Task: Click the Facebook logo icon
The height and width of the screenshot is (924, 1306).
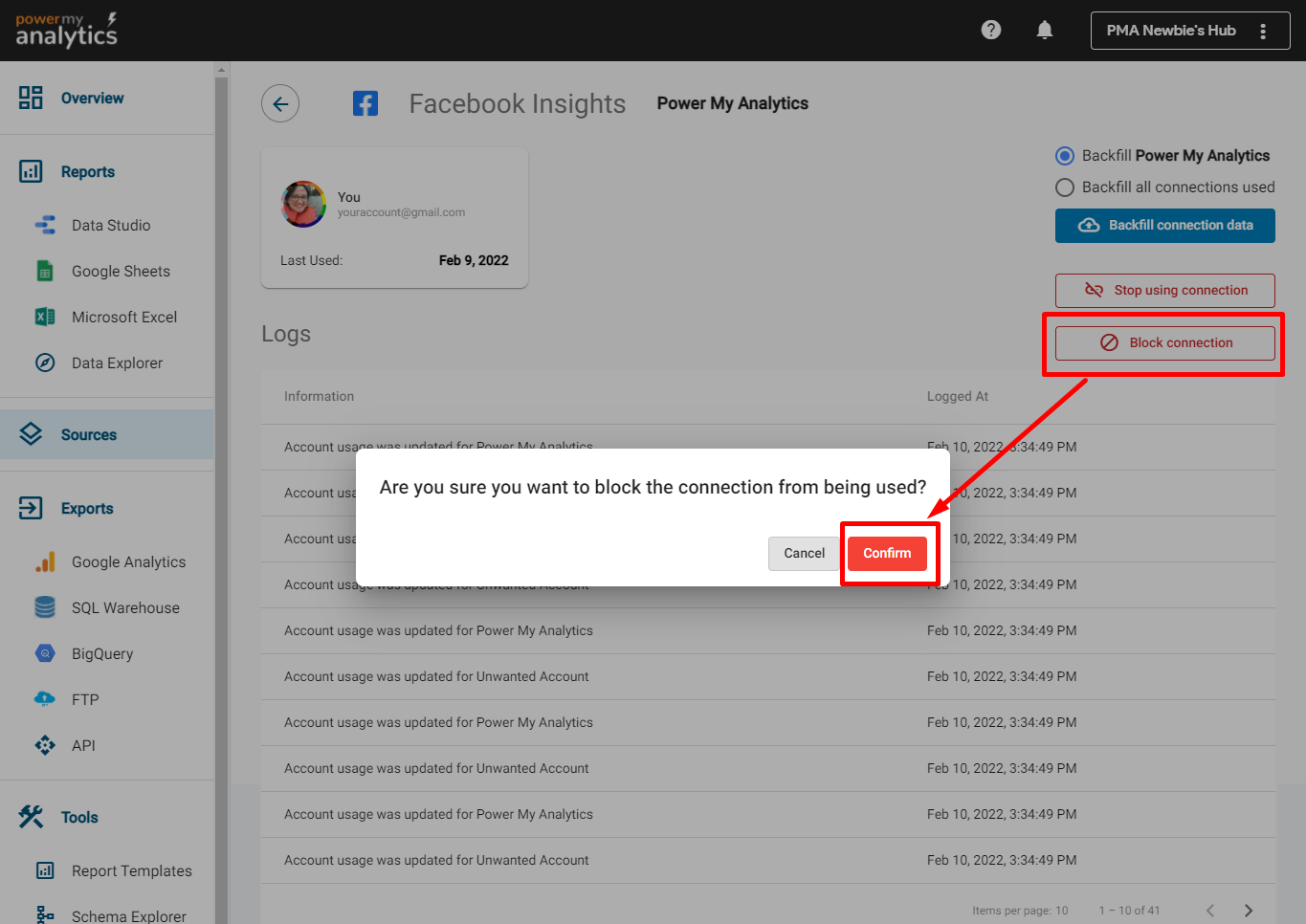Action: pyautogui.click(x=365, y=103)
